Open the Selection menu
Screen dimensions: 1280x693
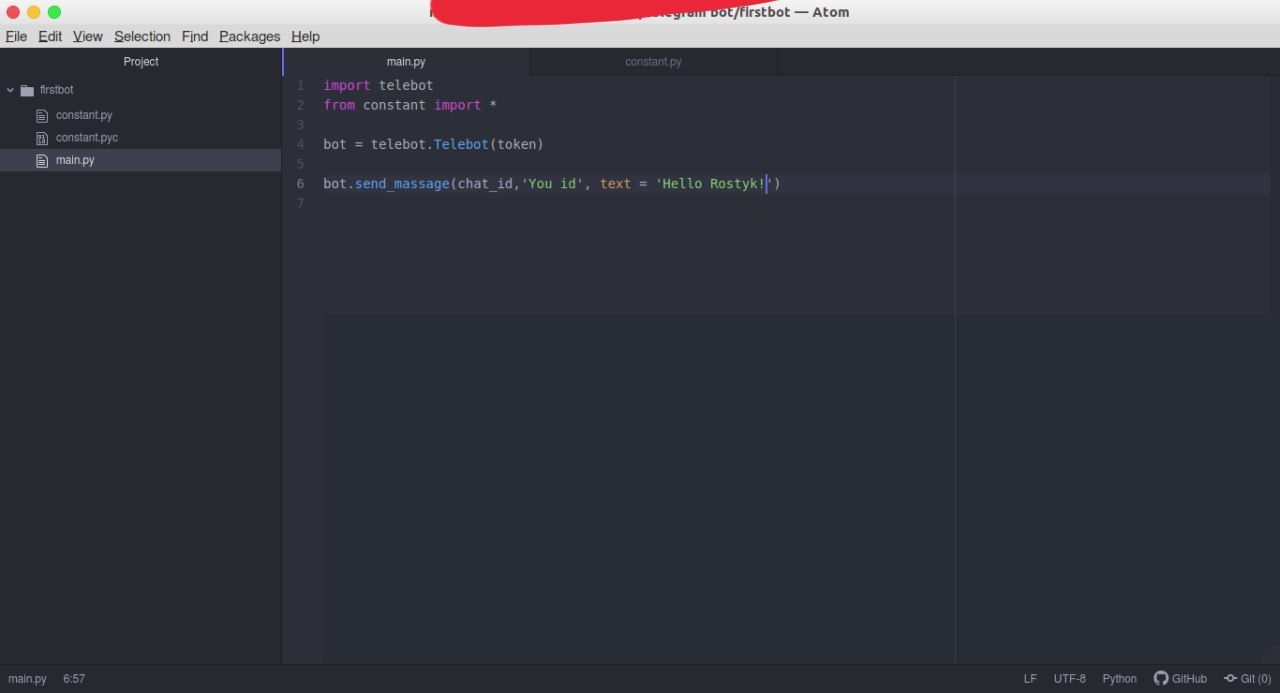pos(142,36)
